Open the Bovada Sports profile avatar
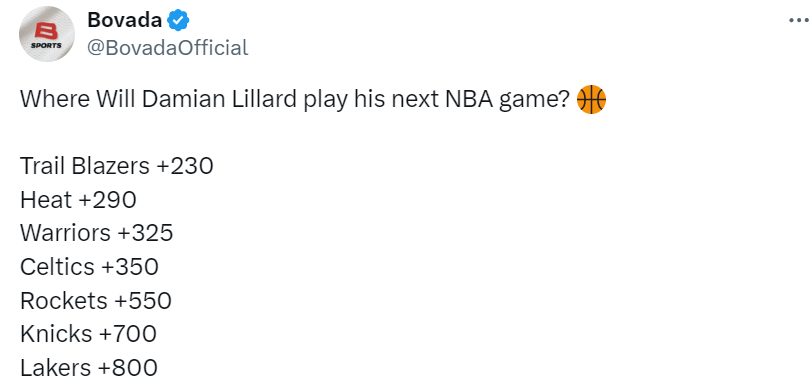The height and width of the screenshot is (384, 811). [x=47, y=34]
